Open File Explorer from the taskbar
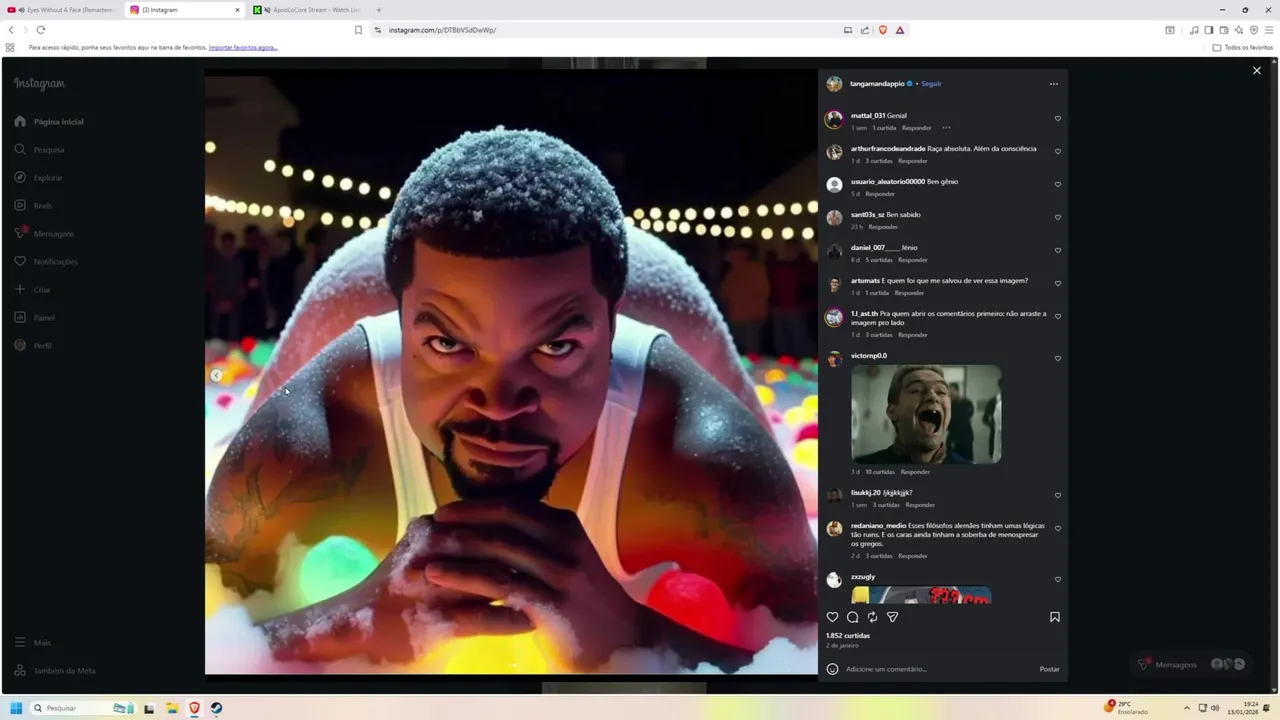The image size is (1280, 720). (x=172, y=708)
